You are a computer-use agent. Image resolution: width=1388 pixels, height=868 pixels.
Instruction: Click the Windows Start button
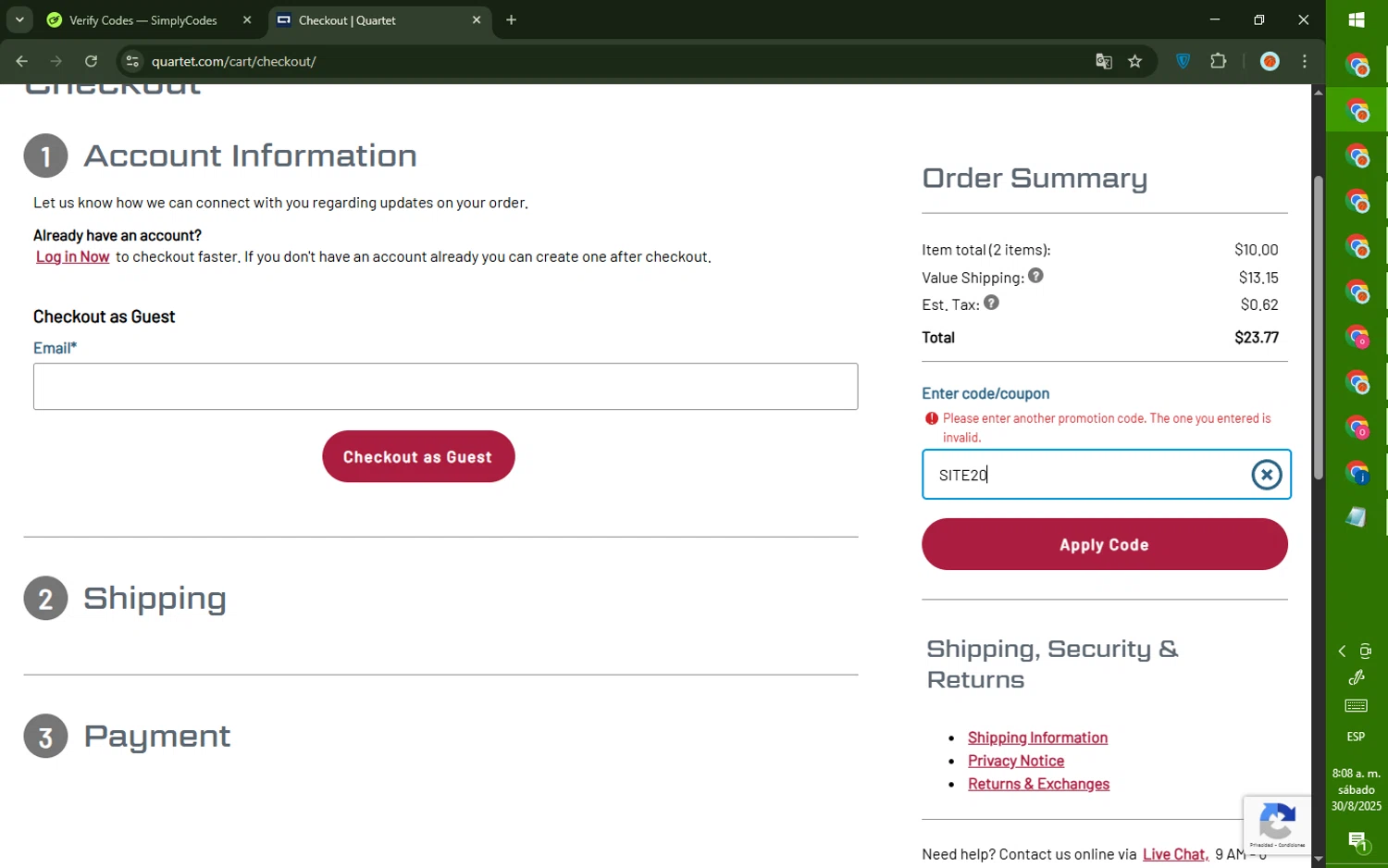pos(1357,19)
